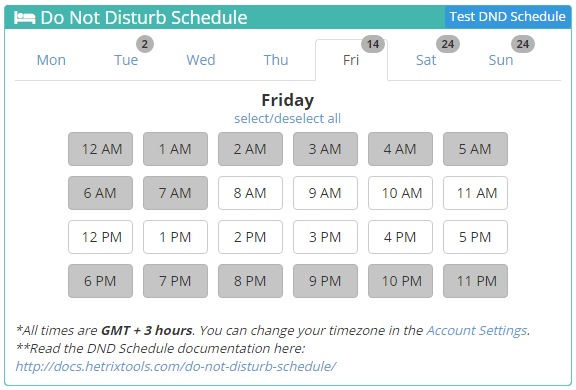Switch to the Sat tab
This screenshot has height=390, width=576.
tap(426, 60)
